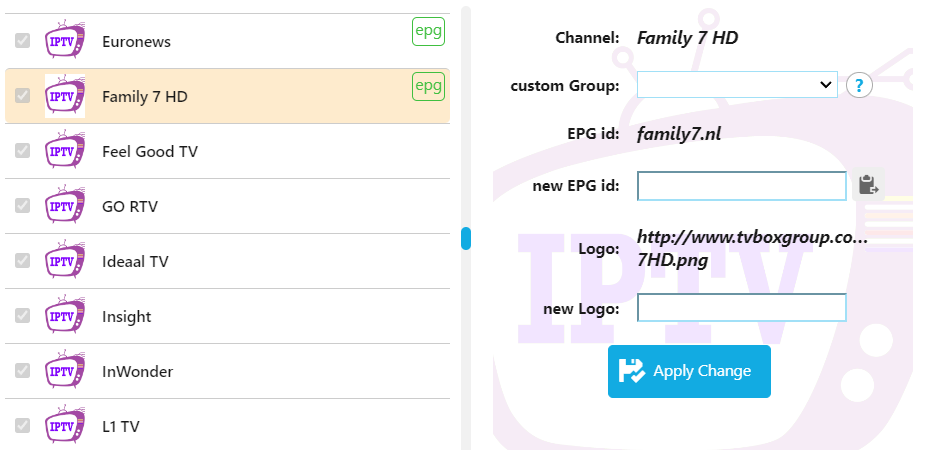The image size is (928, 450).
Task: Toggle the Euronews channel checkbox
Action: click(x=22, y=40)
